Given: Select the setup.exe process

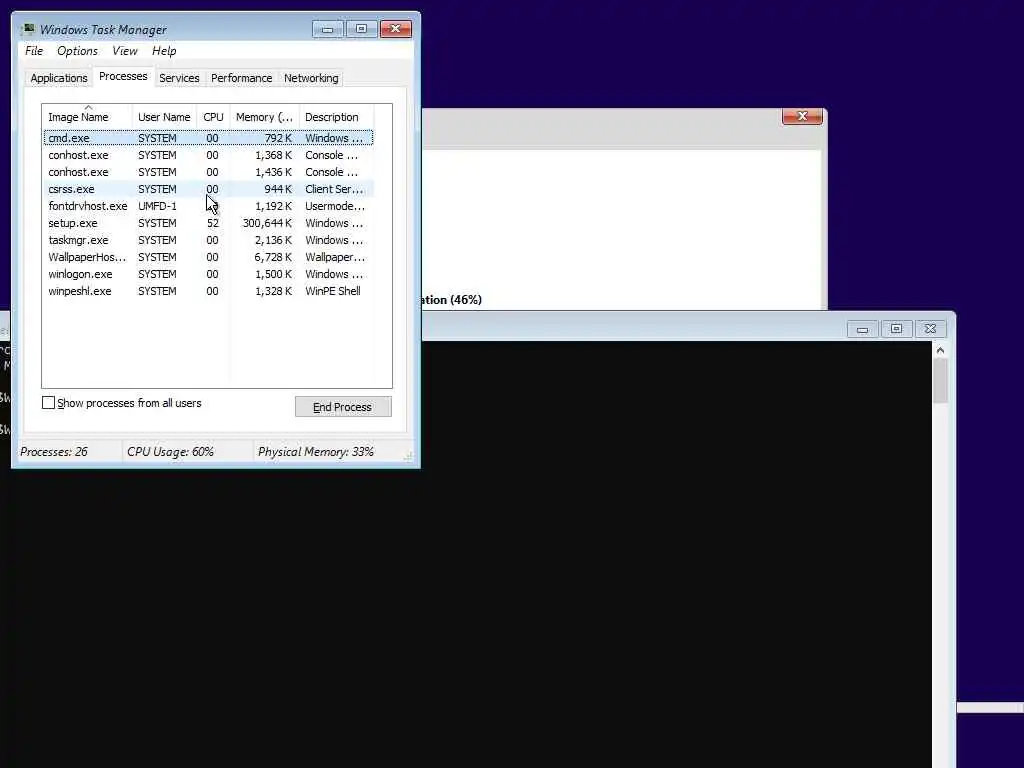Looking at the screenshot, I should pyautogui.click(x=208, y=223).
